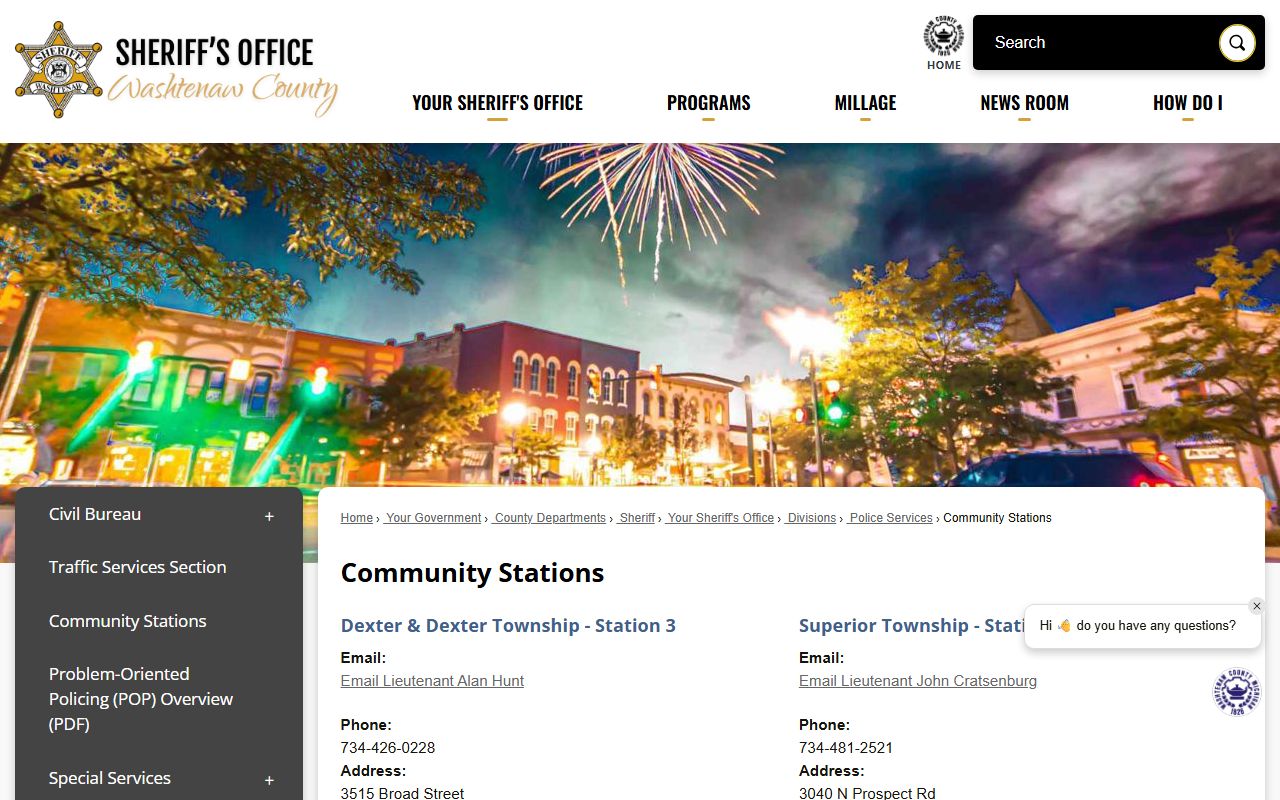The width and height of the screenshot is (1280, 800).
Task: Close the chat greeting bubble
Action: coord(1257,606)
